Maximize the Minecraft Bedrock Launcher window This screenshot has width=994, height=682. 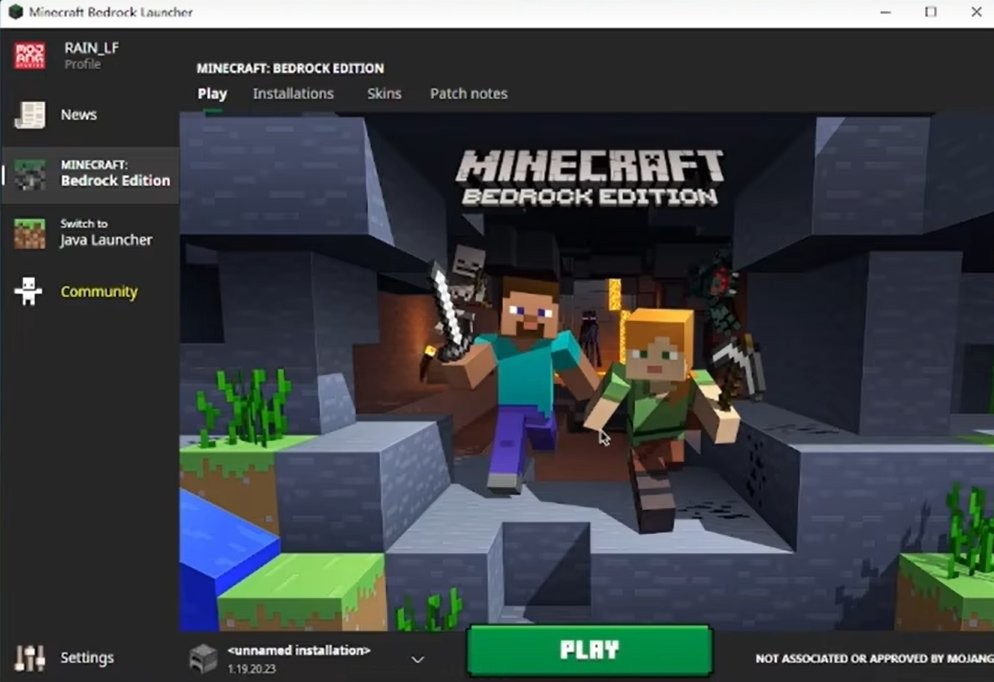tap(931, 12)
